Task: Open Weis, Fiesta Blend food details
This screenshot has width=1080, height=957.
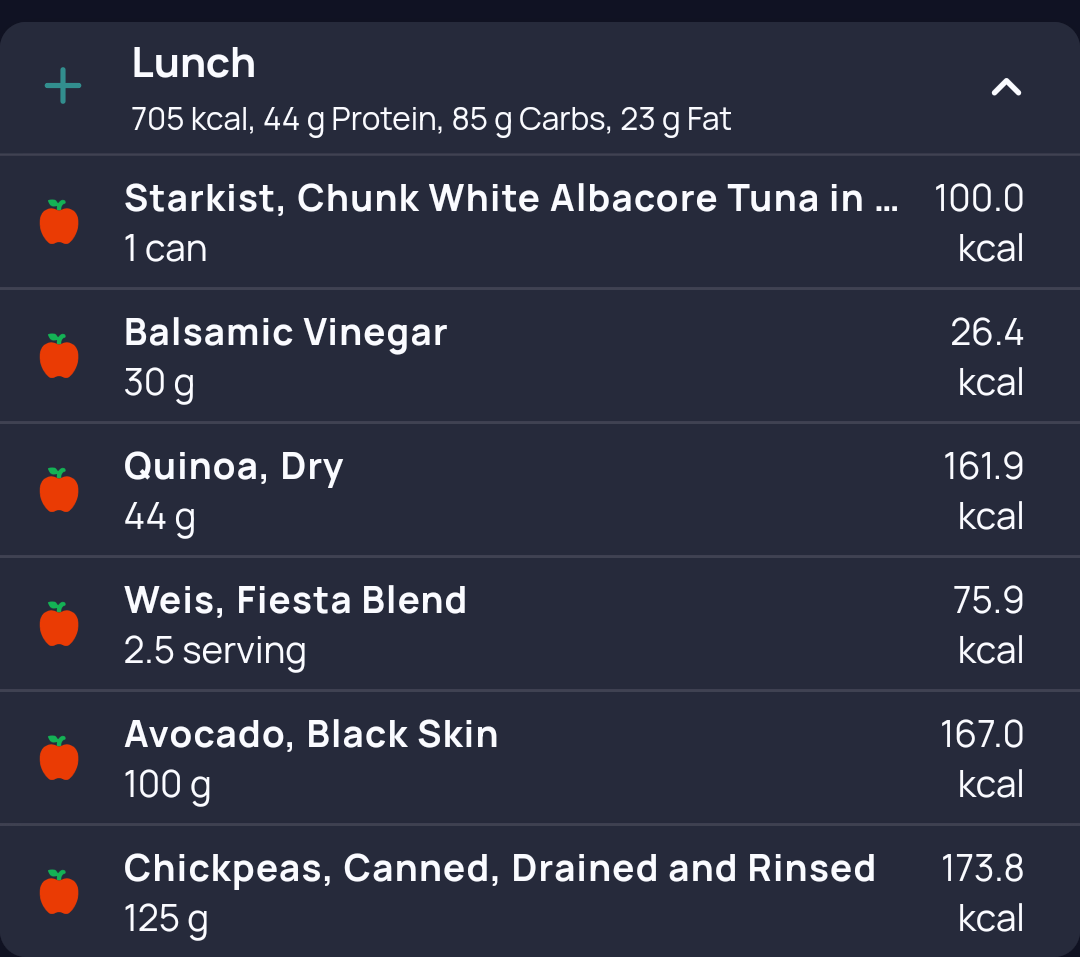Action: point(295,601)
